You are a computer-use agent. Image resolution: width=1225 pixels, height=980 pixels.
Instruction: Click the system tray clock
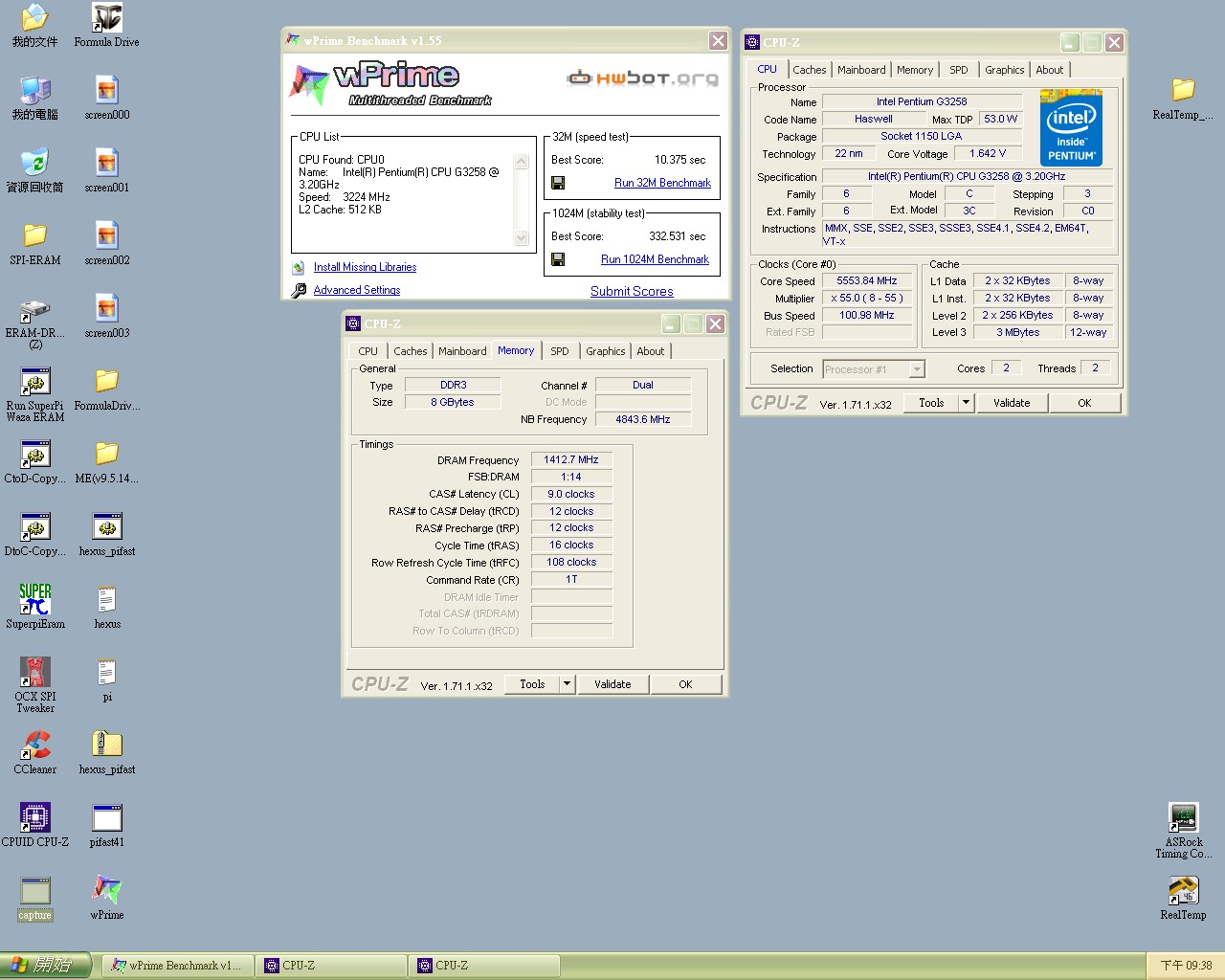click(1186, 966)
